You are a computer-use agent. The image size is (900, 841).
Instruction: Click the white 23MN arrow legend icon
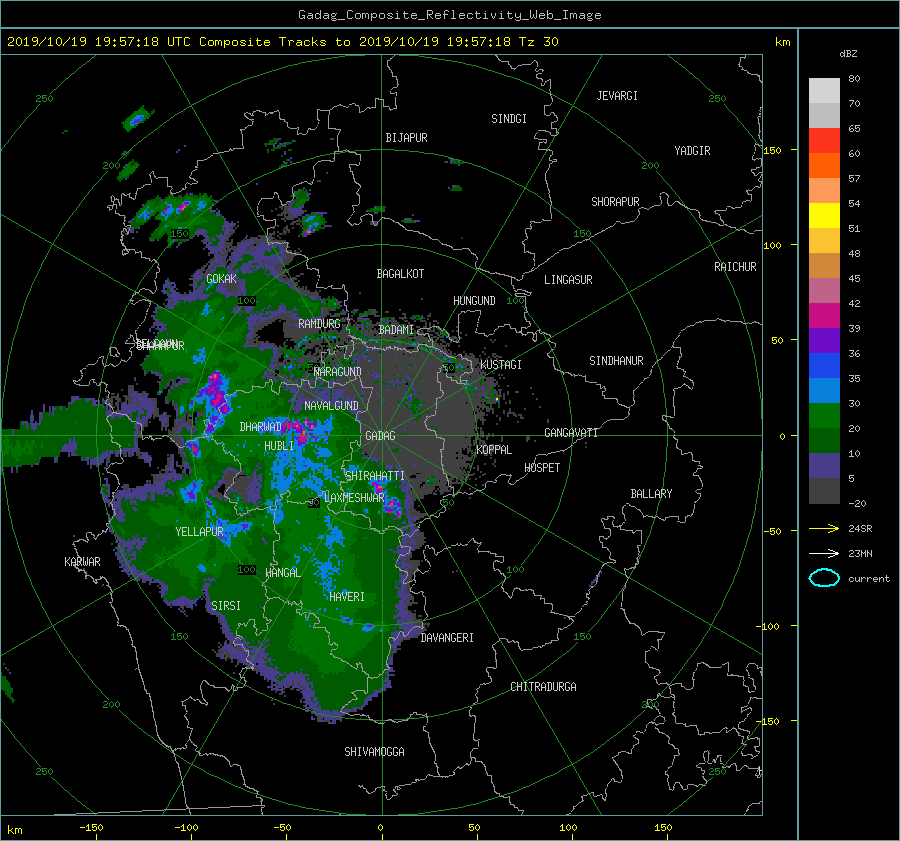click(x=824, y=554)
